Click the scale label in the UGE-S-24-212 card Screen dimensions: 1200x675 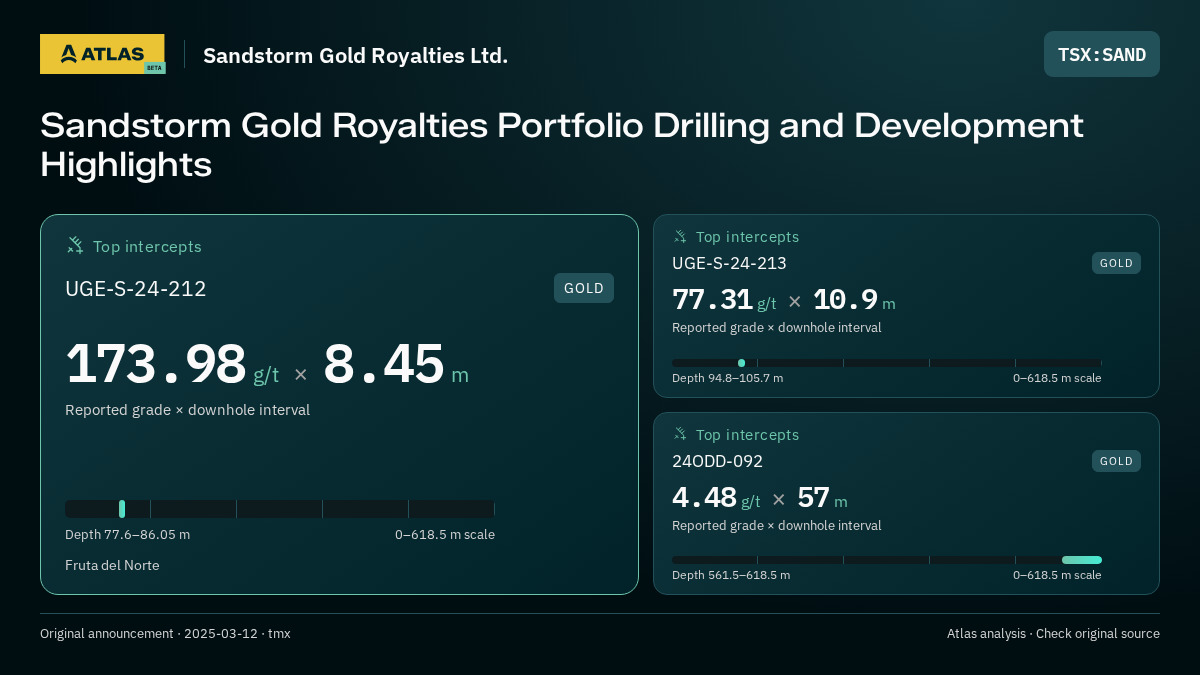pos(445,534)
